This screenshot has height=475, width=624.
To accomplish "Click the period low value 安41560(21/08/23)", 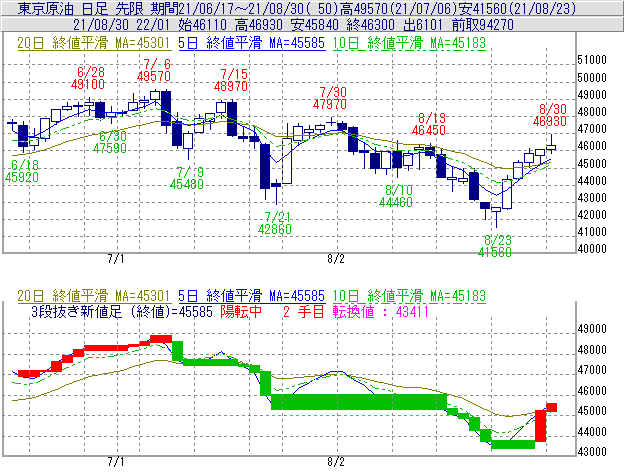I will tap(516, 8).
